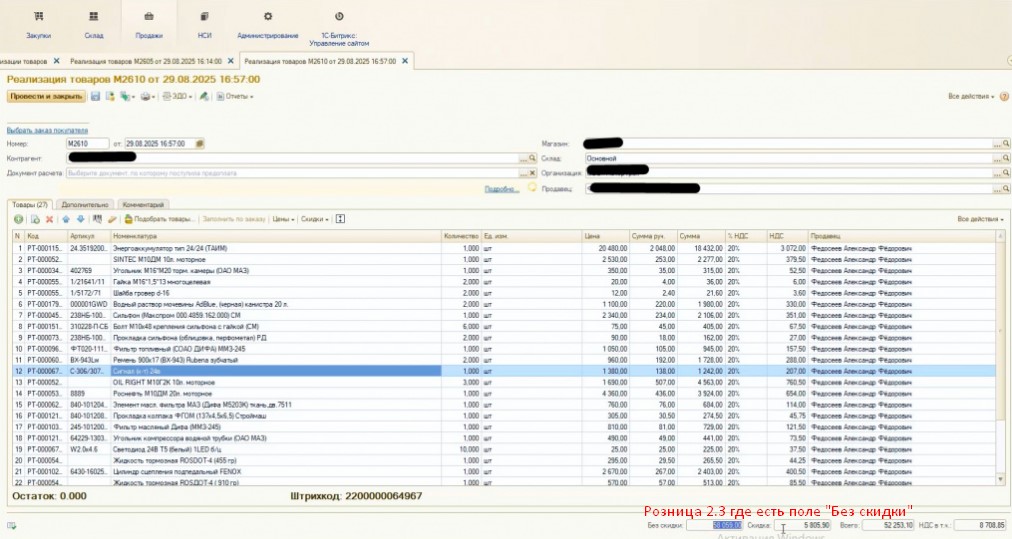Select the row SINTEC М10ДМ 10л. моторное
This screenshot has height=539, width=1012.
(503, 259)
